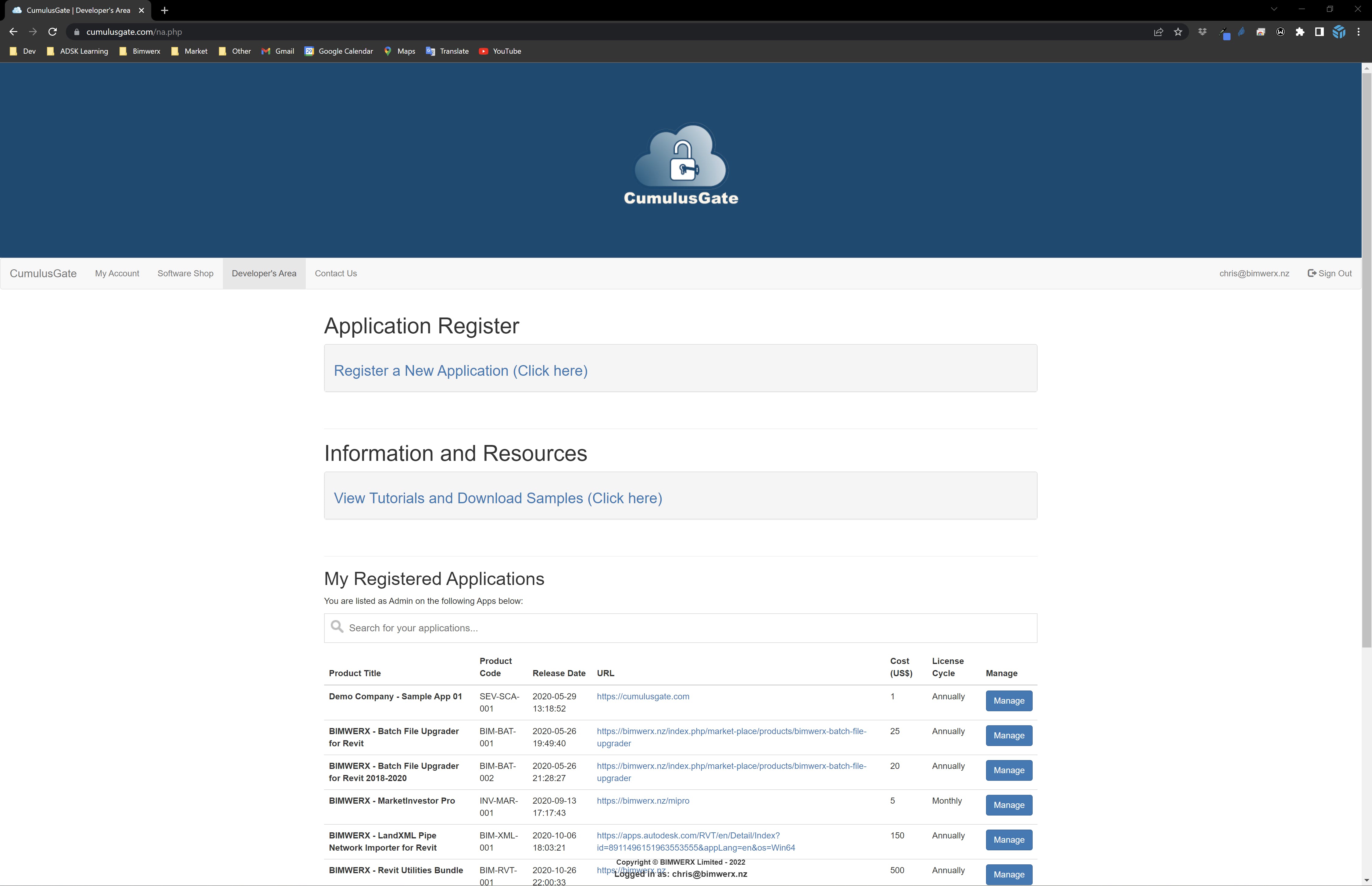Open the Gmail bookmark
The height and width of the screenshot is (886, 1372).
[278, 51]
